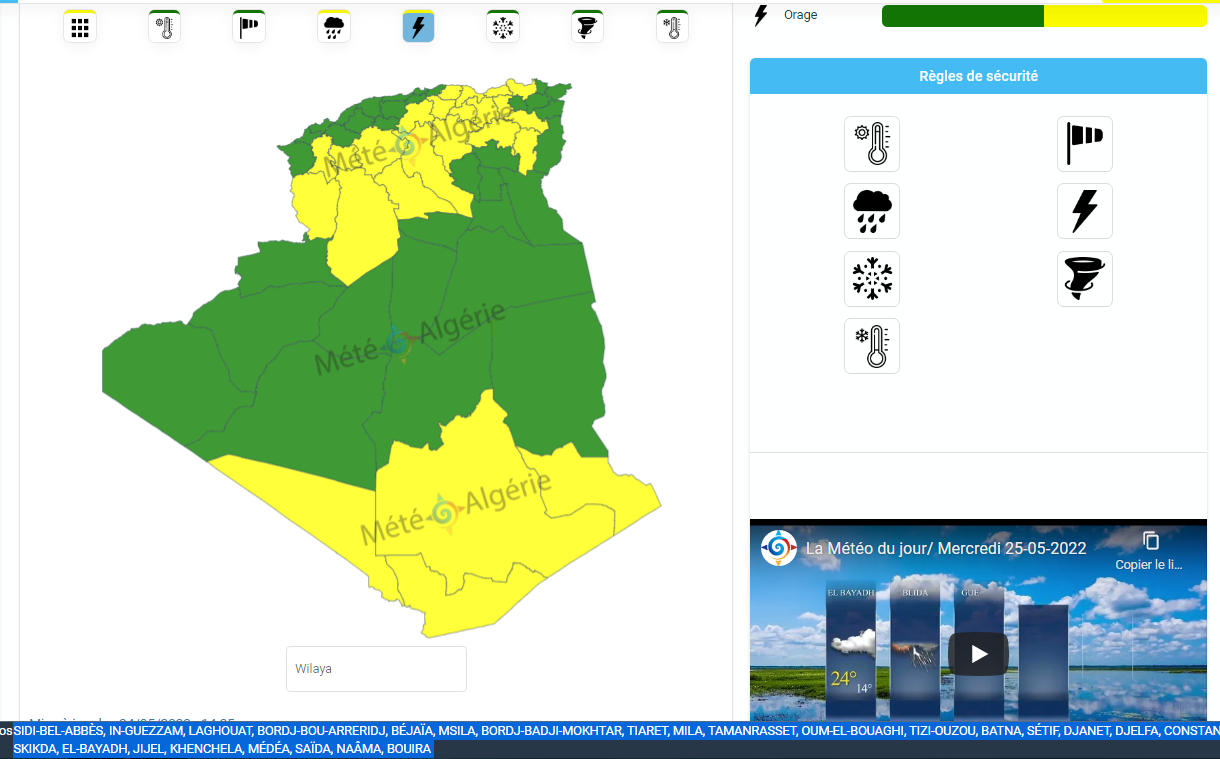Click the yellow segment of the Orage bar
The image size is (1220, 759).
[1125, 16]
